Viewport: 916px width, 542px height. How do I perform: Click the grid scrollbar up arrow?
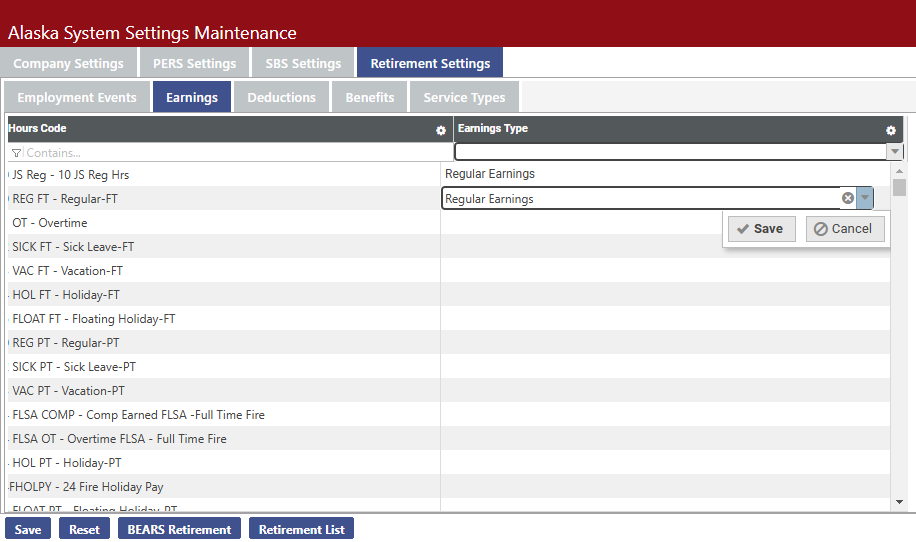899,171
